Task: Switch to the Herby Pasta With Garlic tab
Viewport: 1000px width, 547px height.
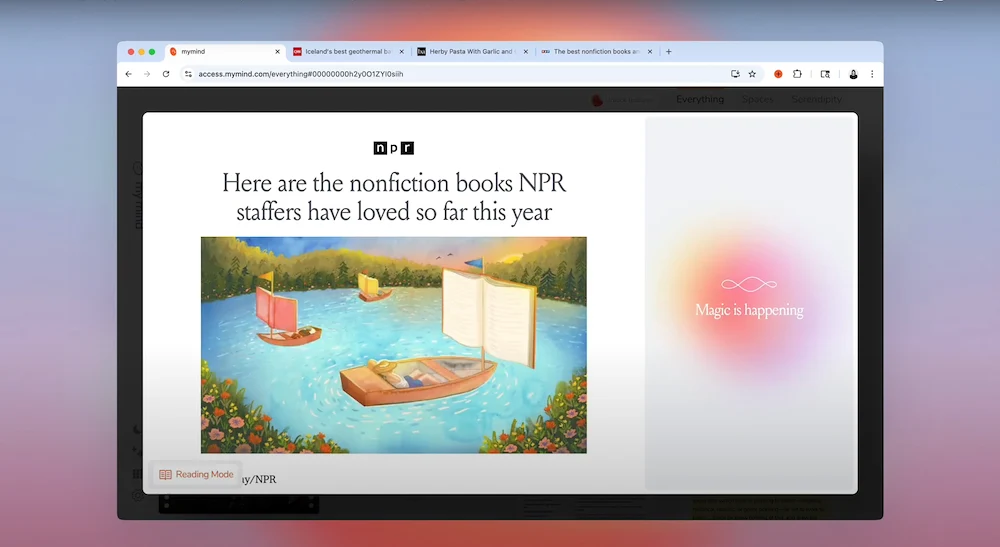Action: 465,51
